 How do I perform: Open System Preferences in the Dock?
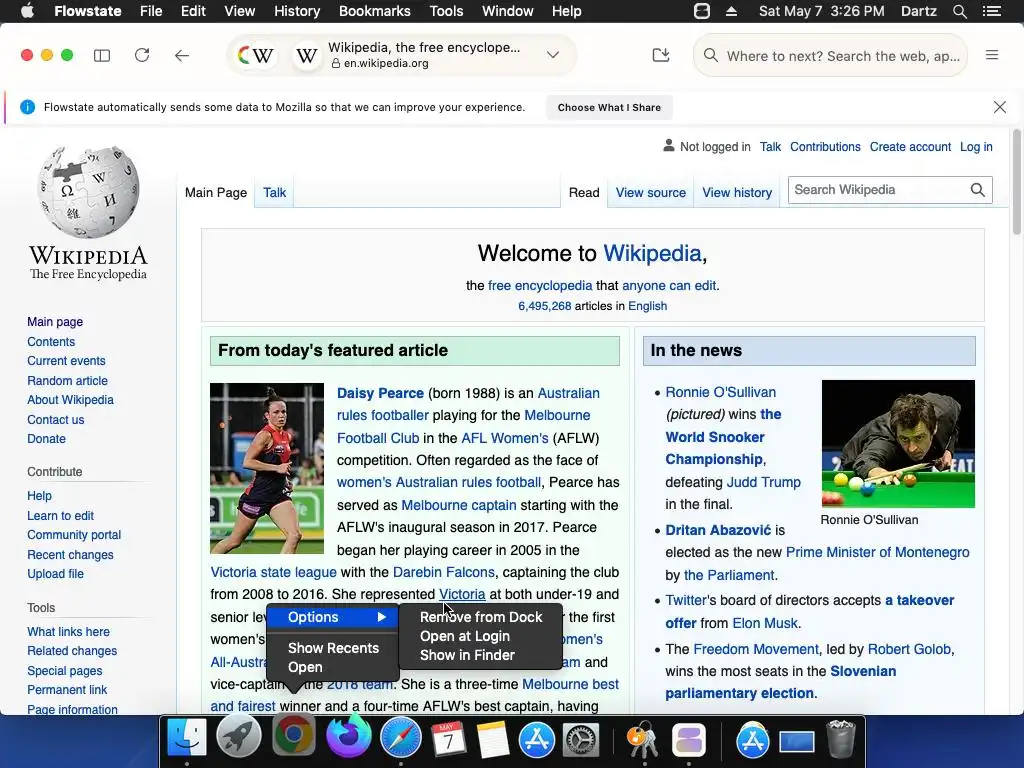click(581, 739)
